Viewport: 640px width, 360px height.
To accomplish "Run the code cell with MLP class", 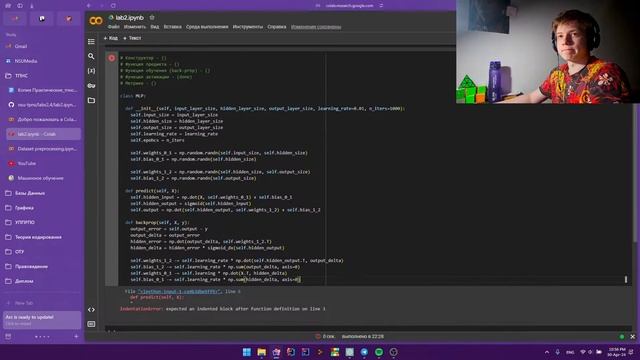I will (x=111, y=58).
